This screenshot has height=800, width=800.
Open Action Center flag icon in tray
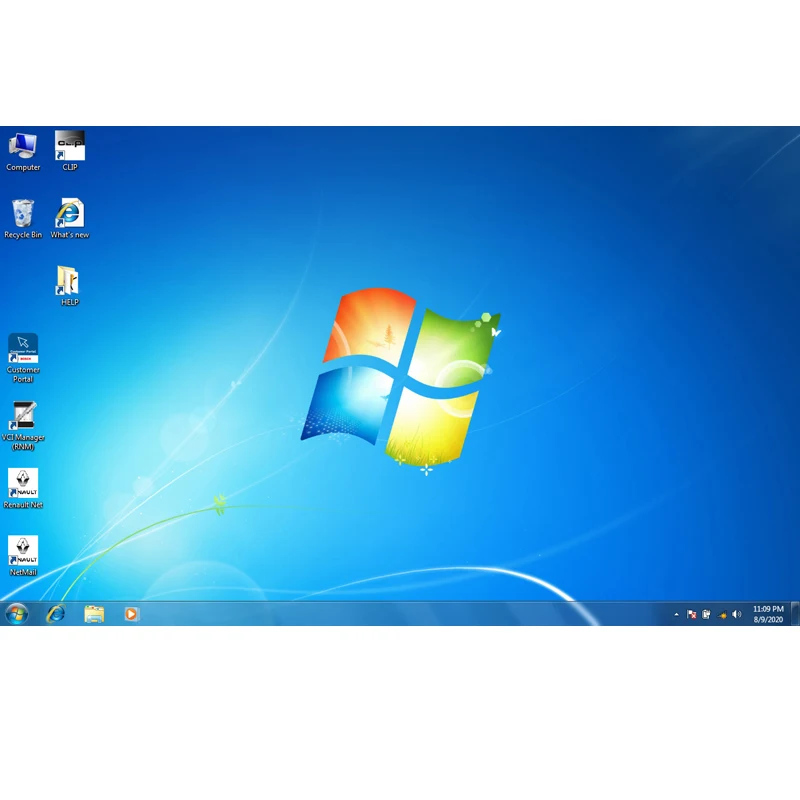(x=691, y=614)
